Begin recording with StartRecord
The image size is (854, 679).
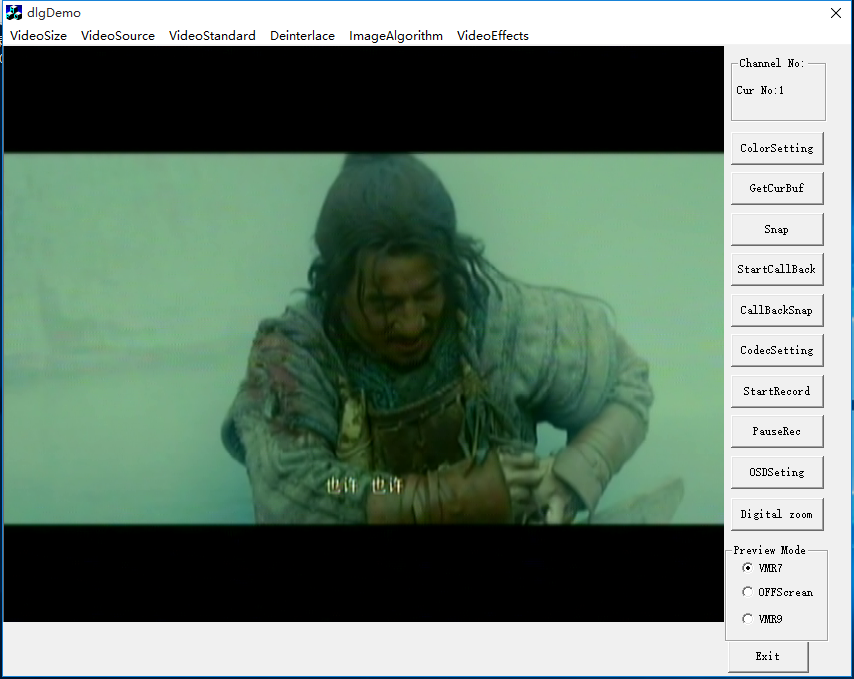777,392
